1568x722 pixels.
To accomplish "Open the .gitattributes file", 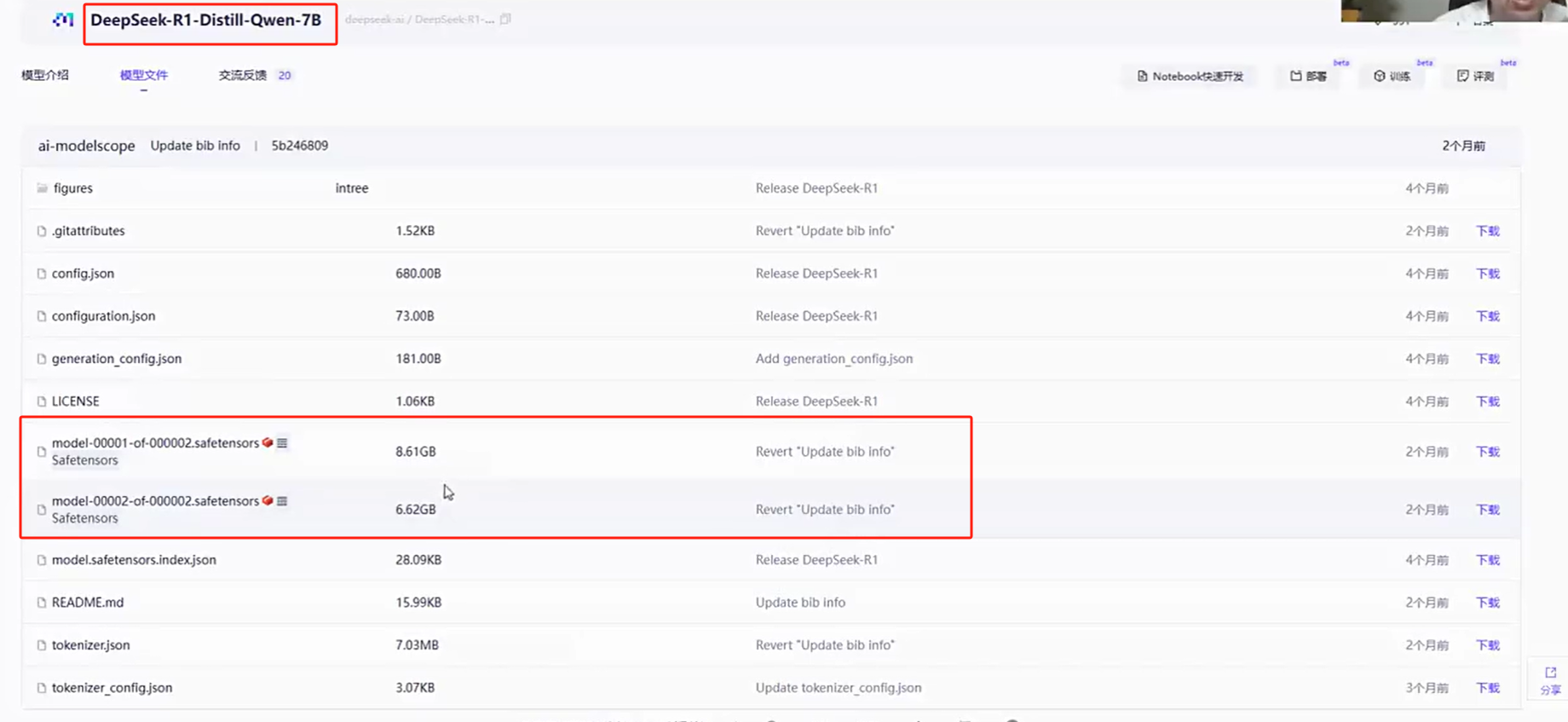I will (89, 231).
